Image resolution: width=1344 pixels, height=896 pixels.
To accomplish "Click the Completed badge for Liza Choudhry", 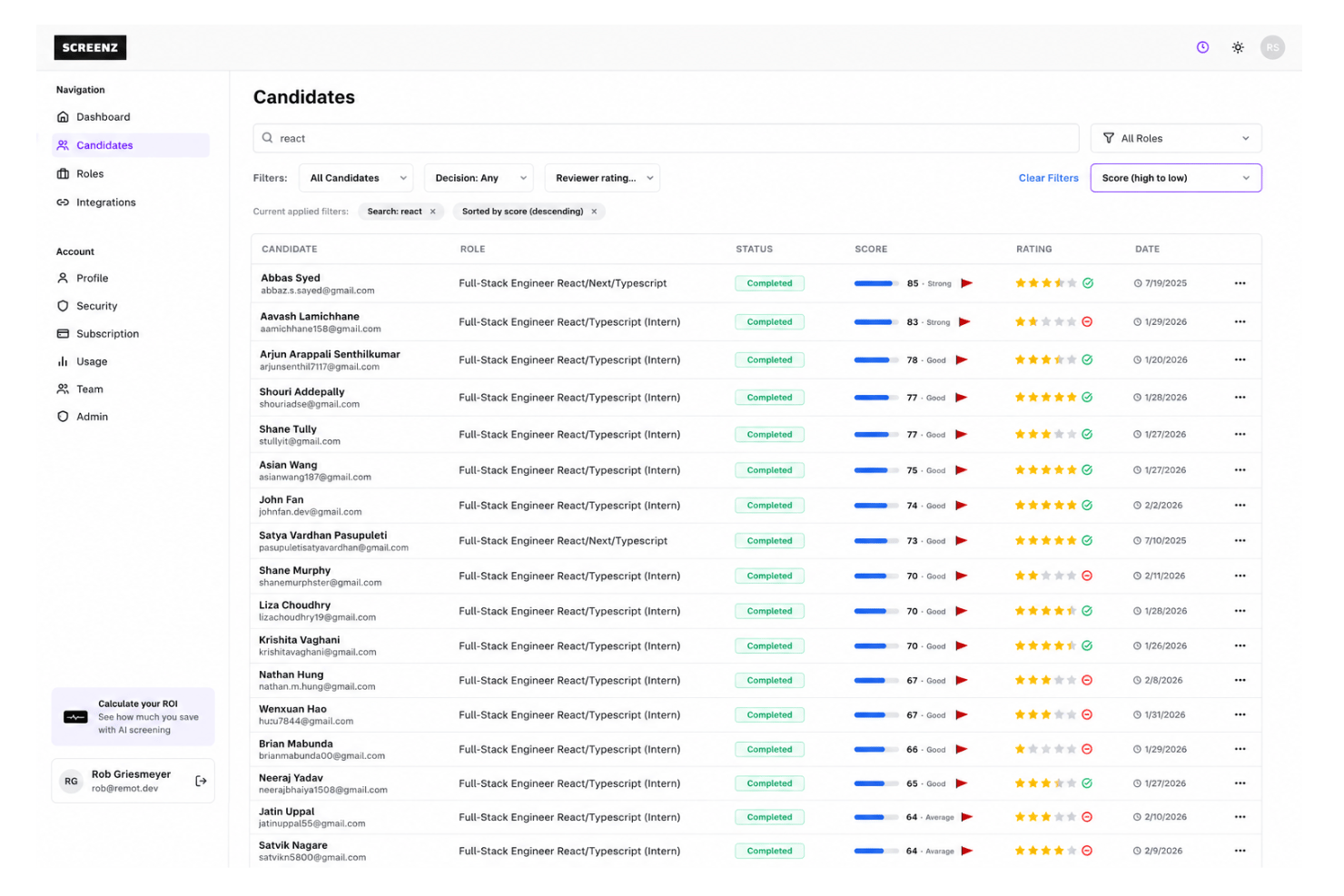I will tap(769, 611).
